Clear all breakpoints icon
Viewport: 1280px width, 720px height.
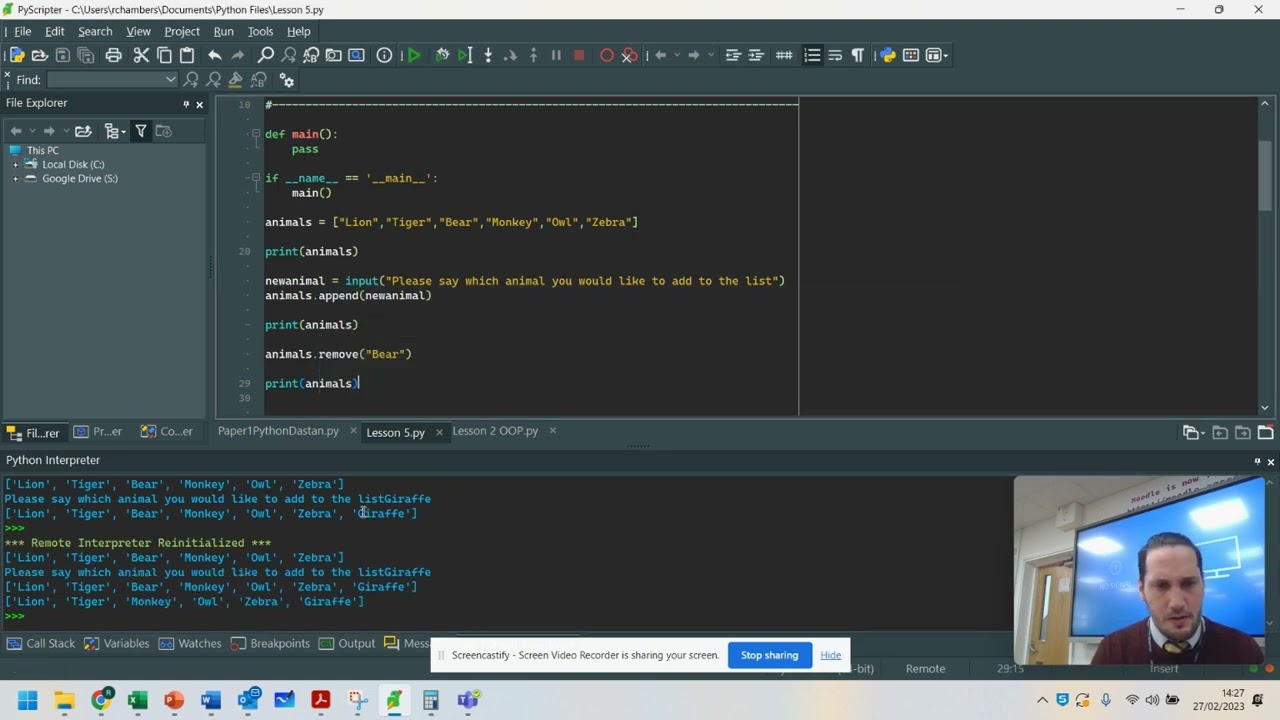(x=629, y=55)
